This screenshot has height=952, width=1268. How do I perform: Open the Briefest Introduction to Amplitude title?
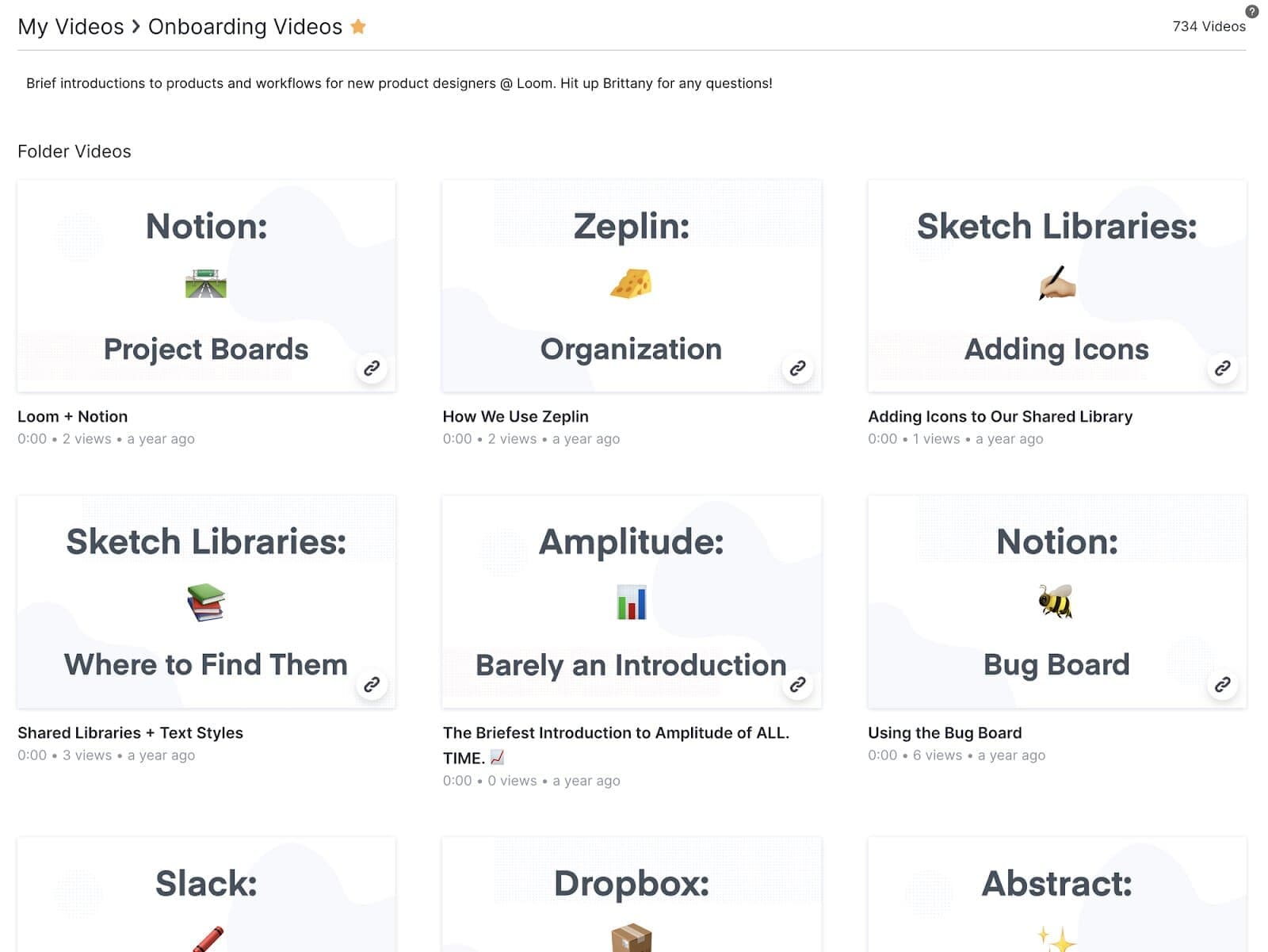click(x=615, y=732)
